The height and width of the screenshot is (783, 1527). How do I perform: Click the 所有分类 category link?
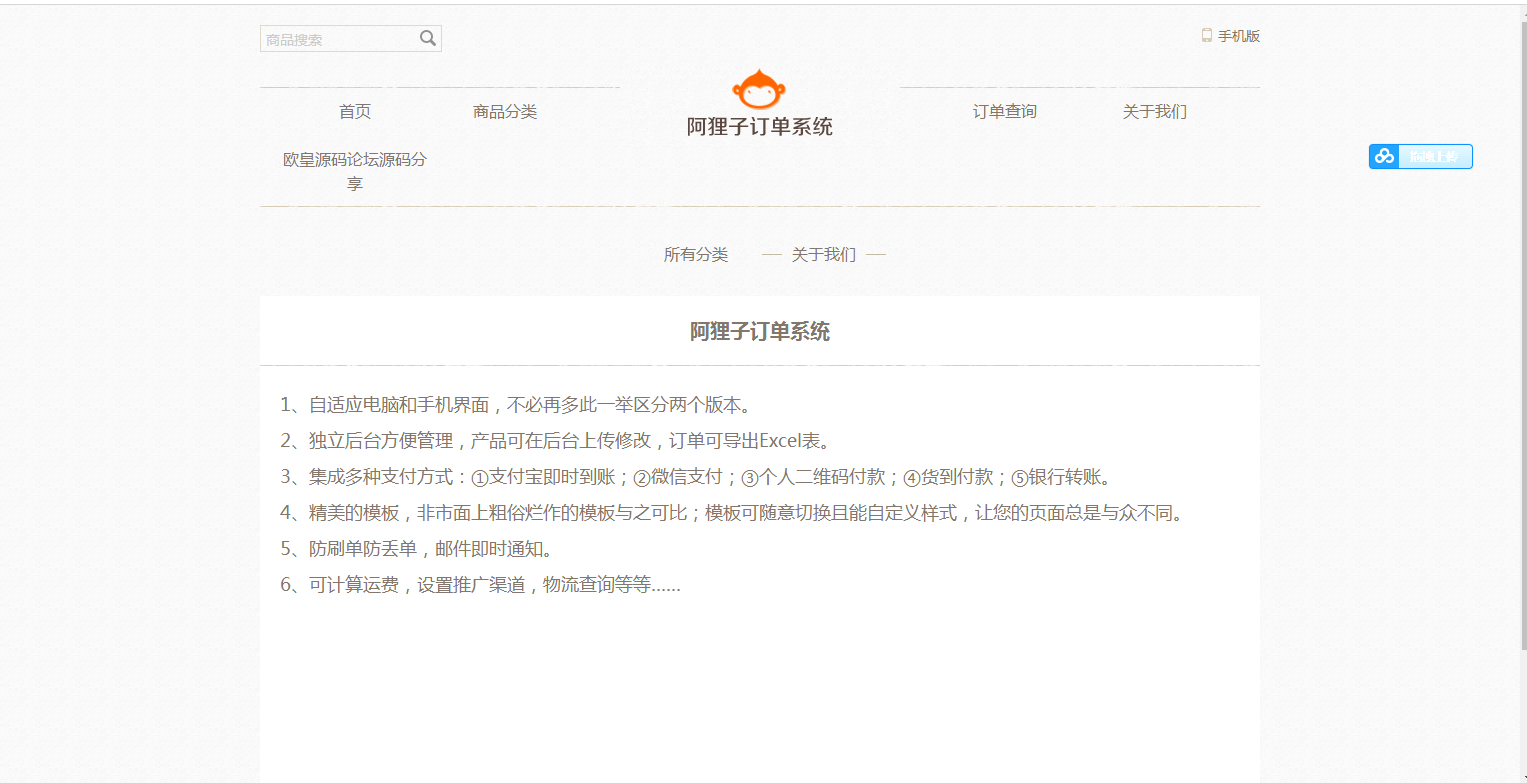(x=697, y=255)
